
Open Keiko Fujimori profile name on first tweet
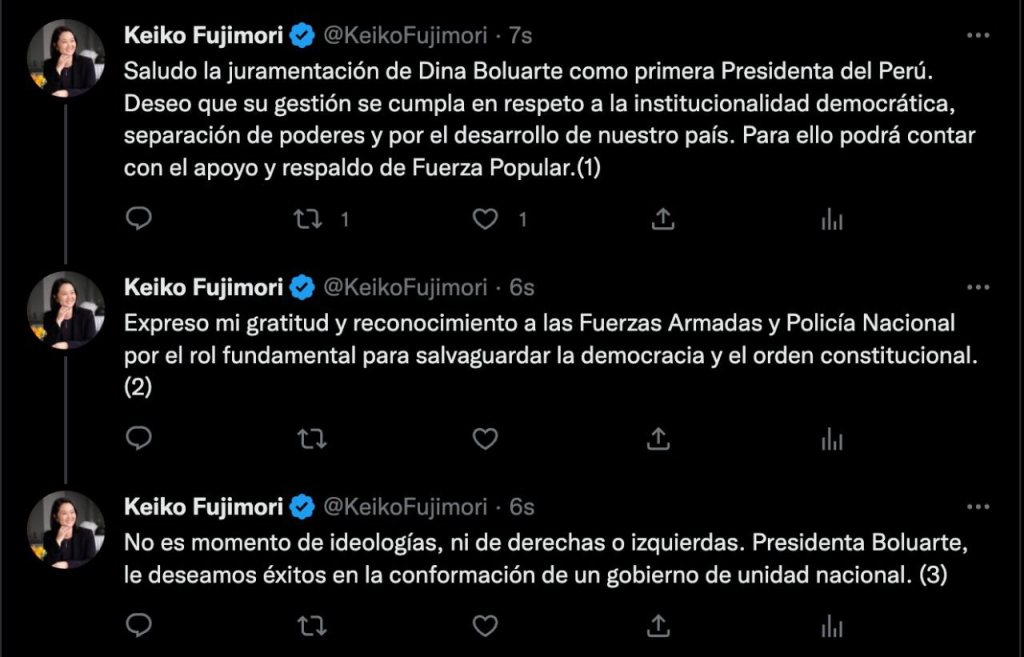point(203,36)
